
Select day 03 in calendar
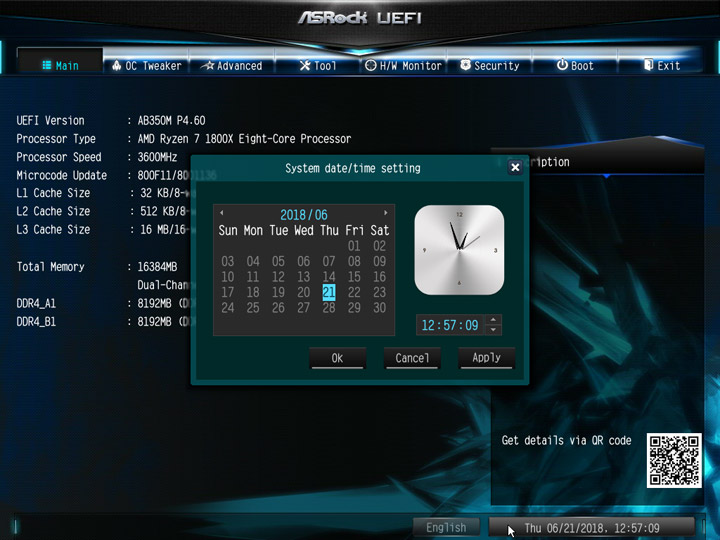pyautogui.click(x=228, y=262)
